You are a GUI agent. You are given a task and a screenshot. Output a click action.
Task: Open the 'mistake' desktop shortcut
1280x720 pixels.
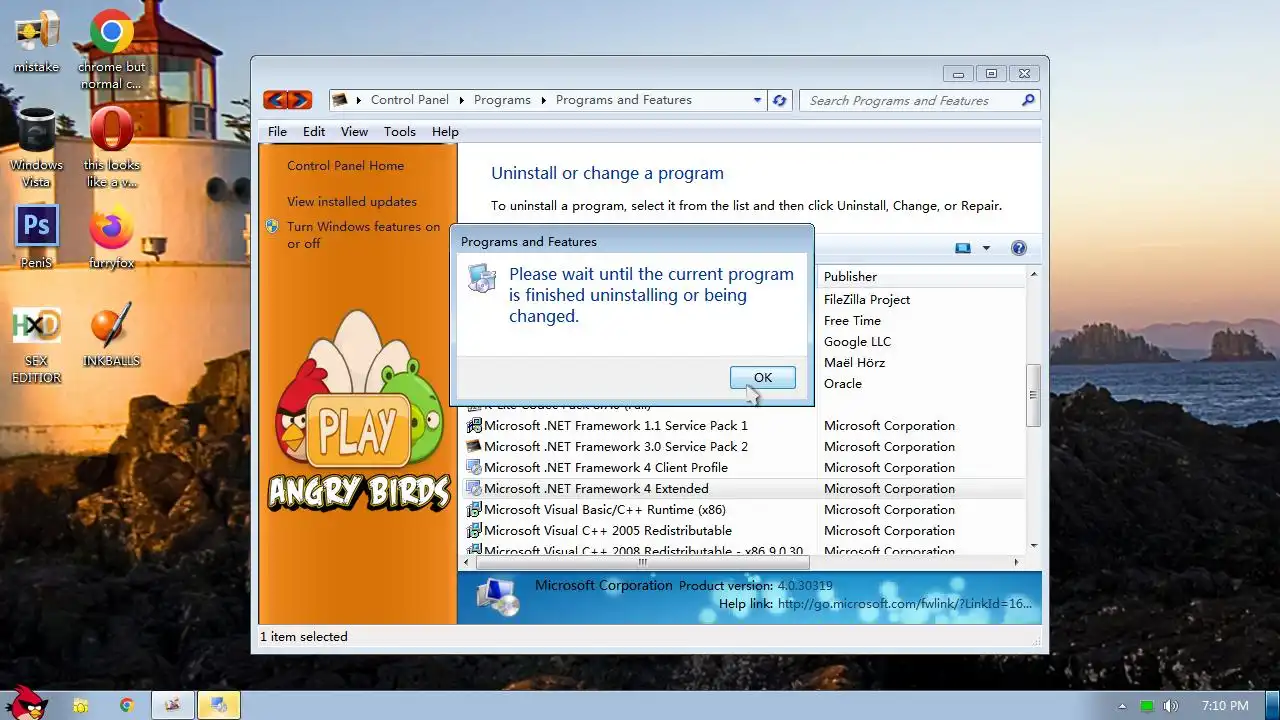(36, 41)
